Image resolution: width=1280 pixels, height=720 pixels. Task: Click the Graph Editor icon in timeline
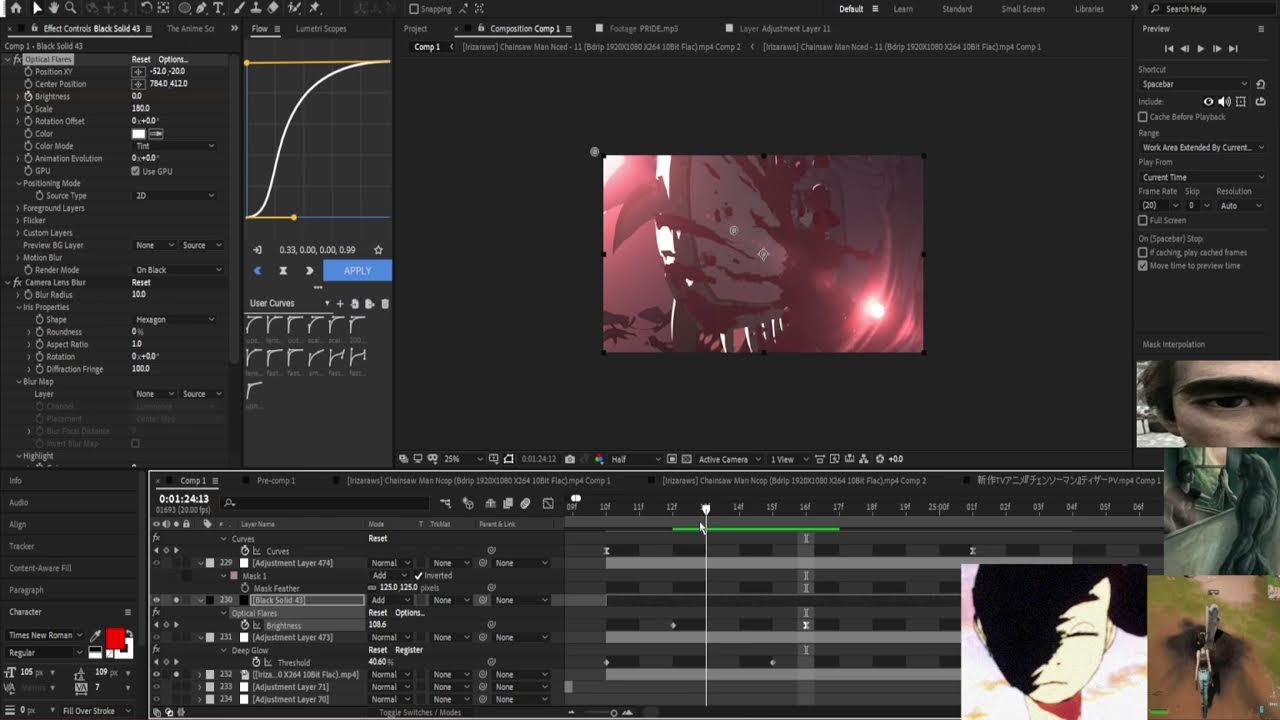[548, 504]
